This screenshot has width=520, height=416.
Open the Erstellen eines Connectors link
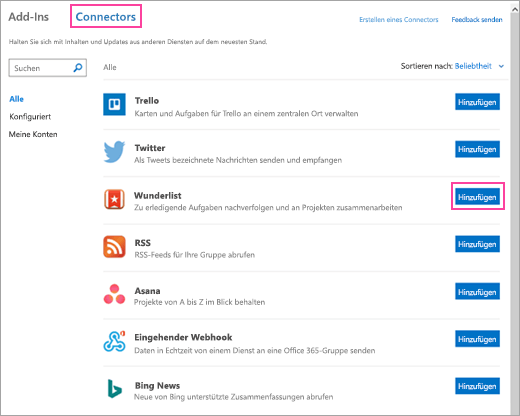[399, 20]
